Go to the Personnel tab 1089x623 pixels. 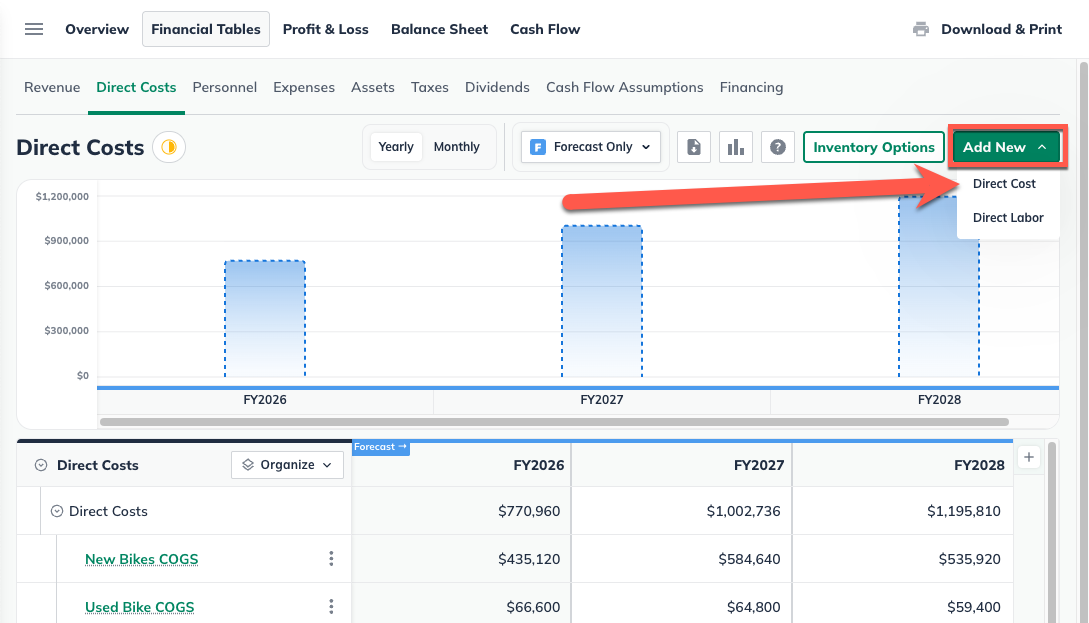pyautogui.click(x=225, y=87)
